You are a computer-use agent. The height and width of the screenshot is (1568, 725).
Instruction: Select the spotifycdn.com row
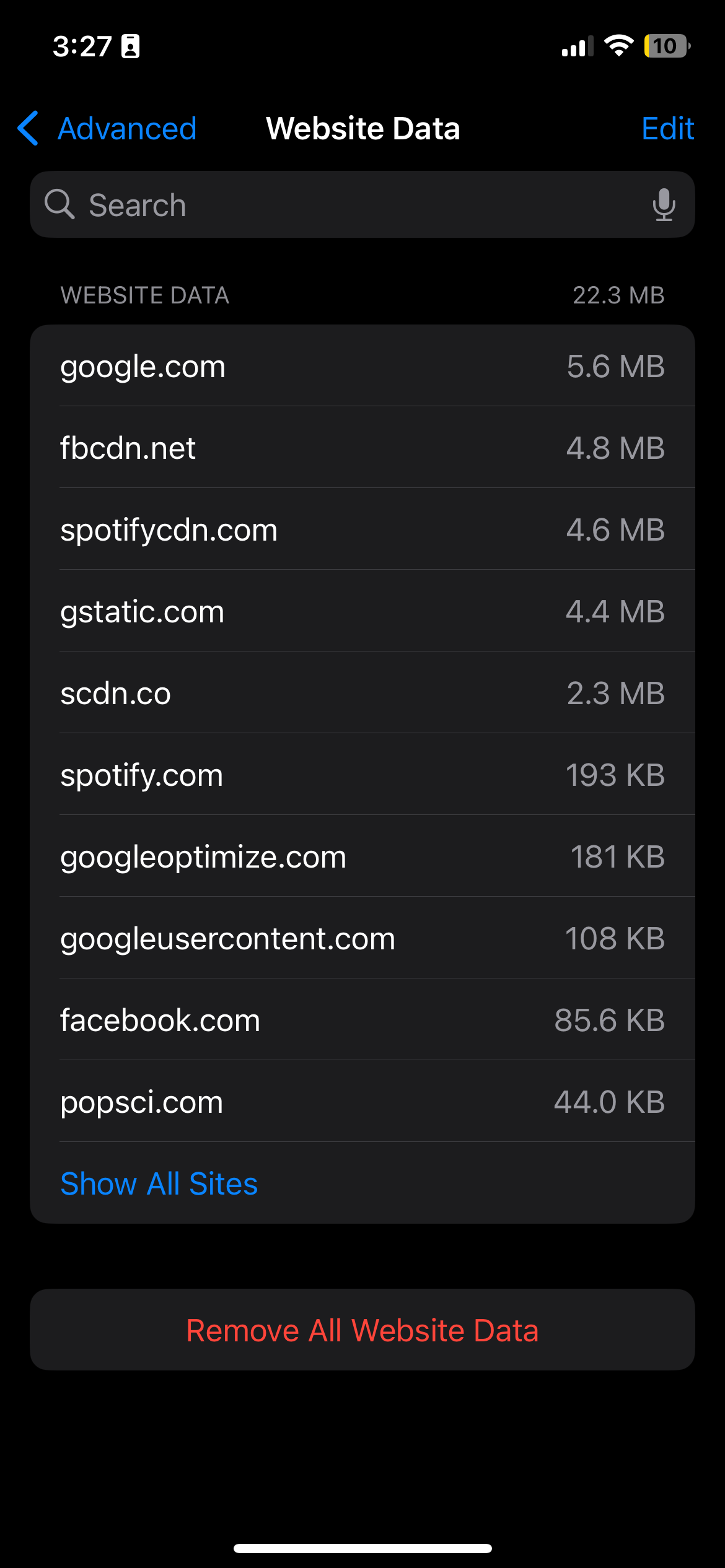pos(362,529)
